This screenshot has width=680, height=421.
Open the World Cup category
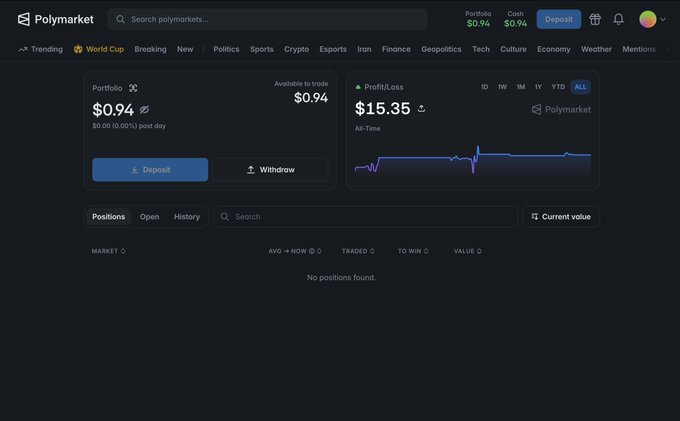point(98,49)
